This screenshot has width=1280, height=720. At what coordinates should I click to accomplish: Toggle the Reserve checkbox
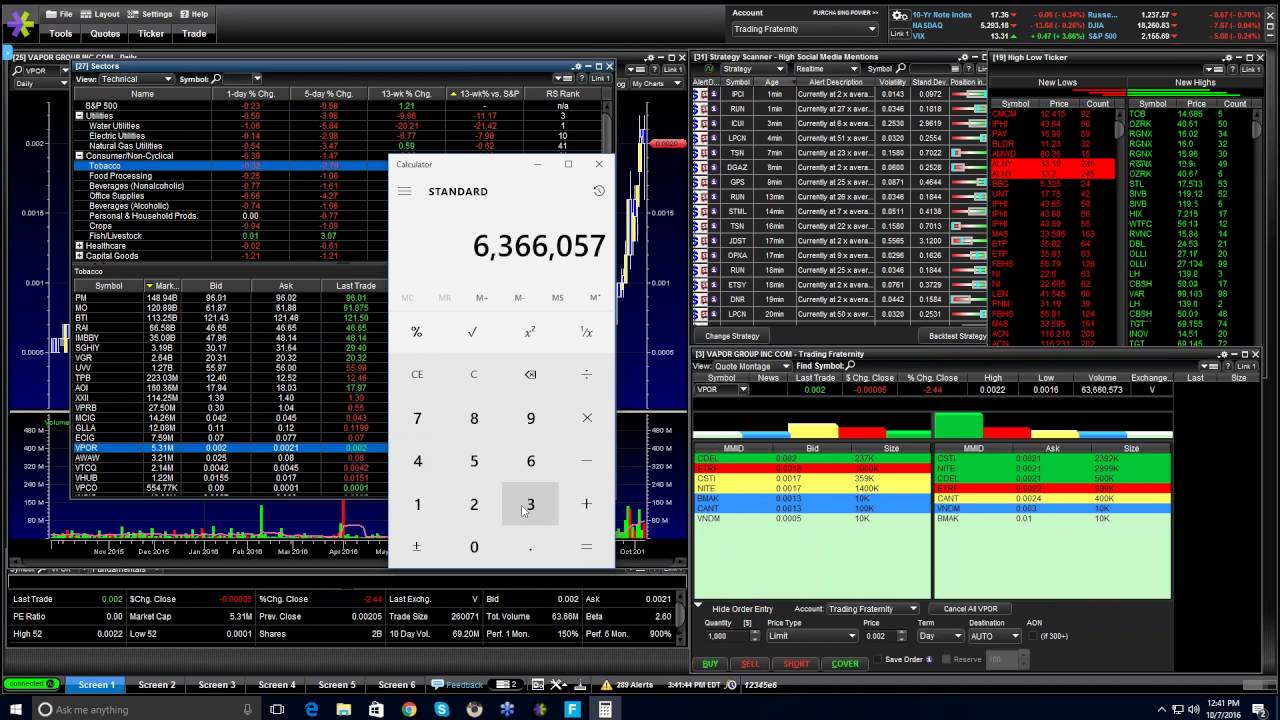[x=947, y=659]
